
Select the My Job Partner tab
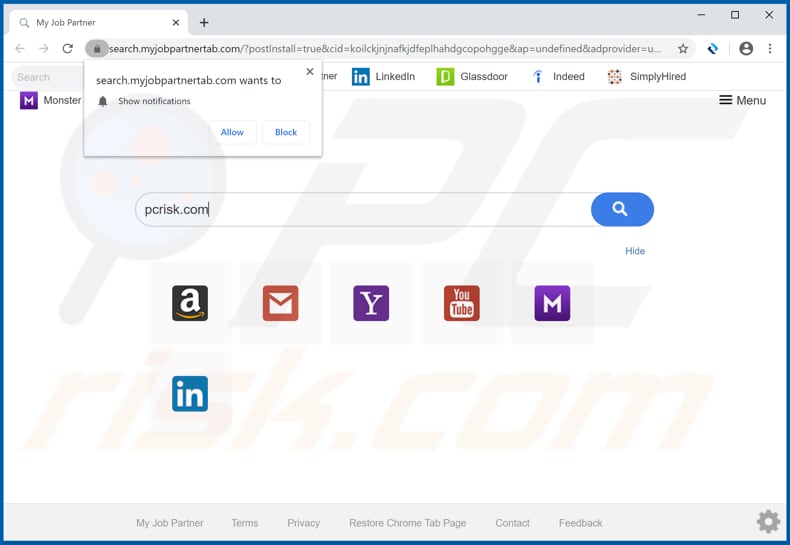tap(99, 23)
